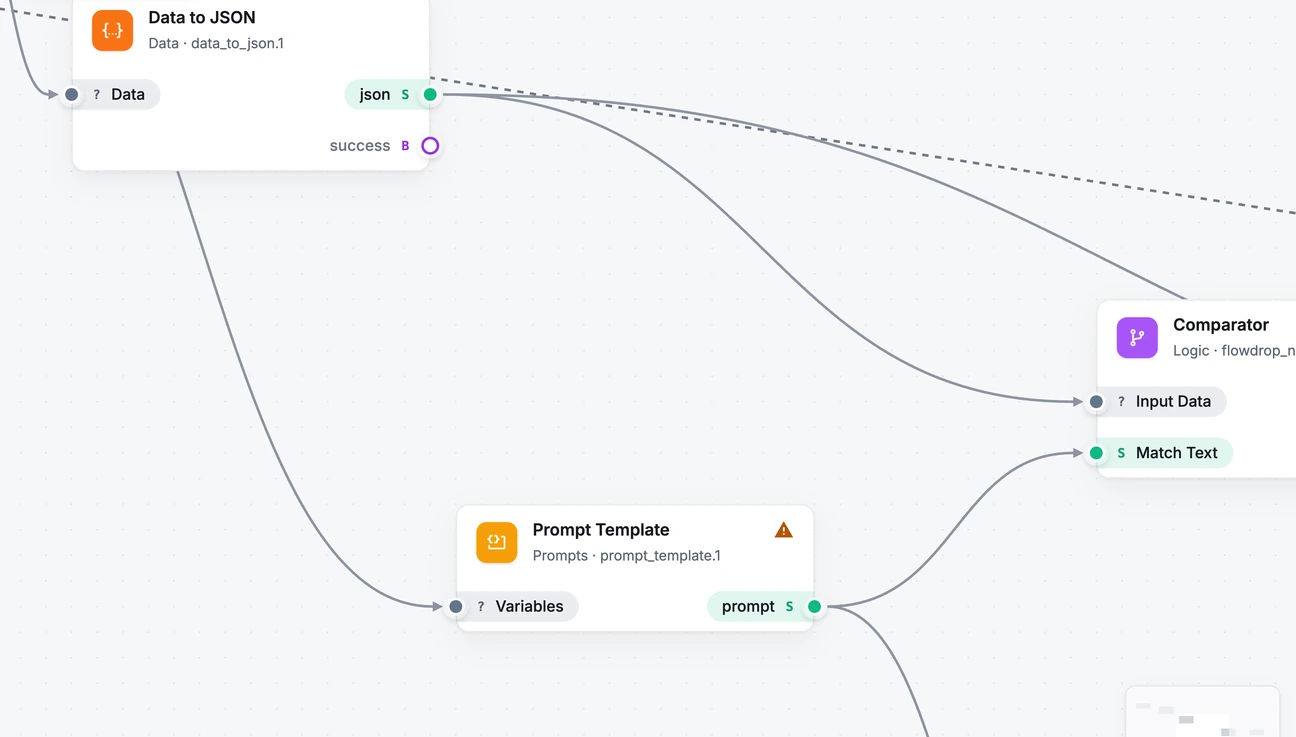Click the purple Comparator branch icon
1296x737 pixels.
click(1137, 338)
